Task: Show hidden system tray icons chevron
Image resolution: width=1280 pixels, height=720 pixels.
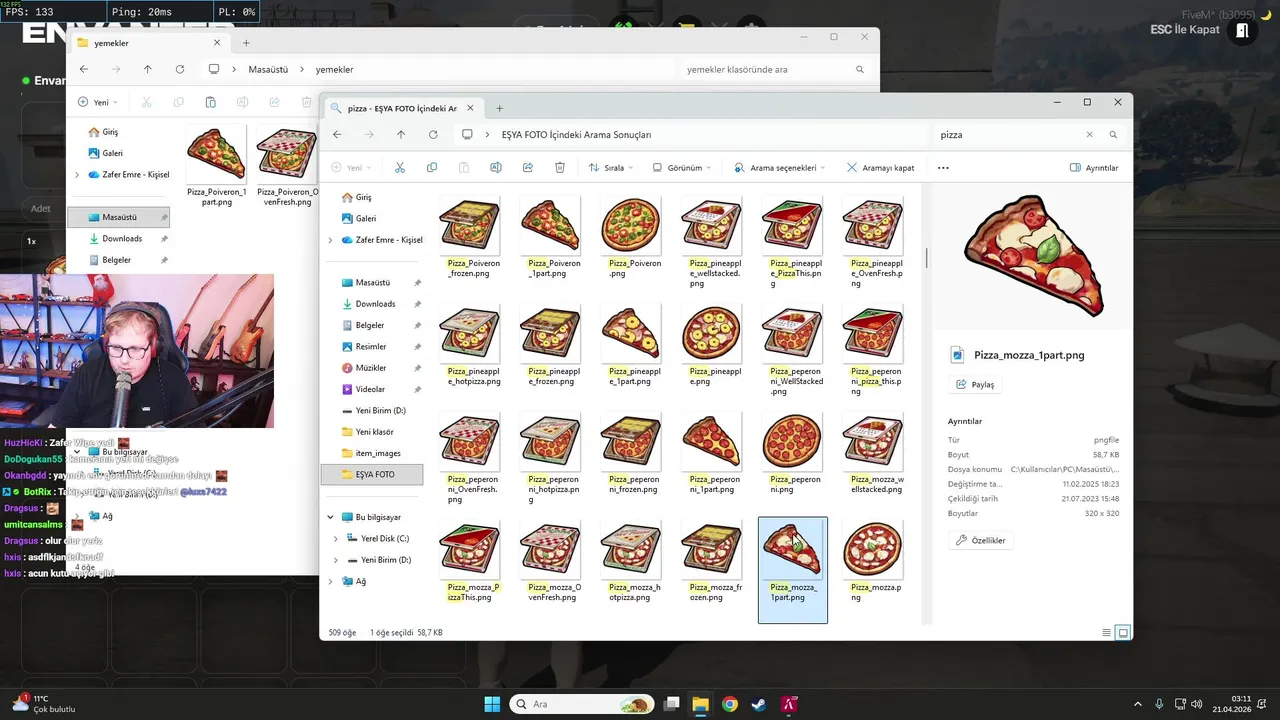Action: pos(1138,704)
